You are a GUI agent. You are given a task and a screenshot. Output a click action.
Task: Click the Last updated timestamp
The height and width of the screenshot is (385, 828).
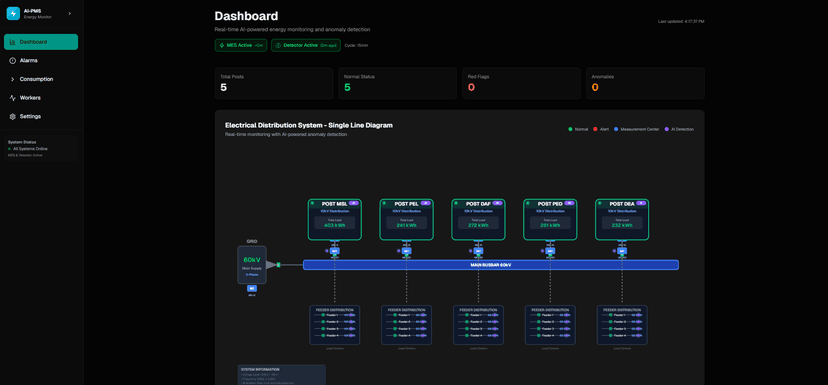click(x=681, y=22)
